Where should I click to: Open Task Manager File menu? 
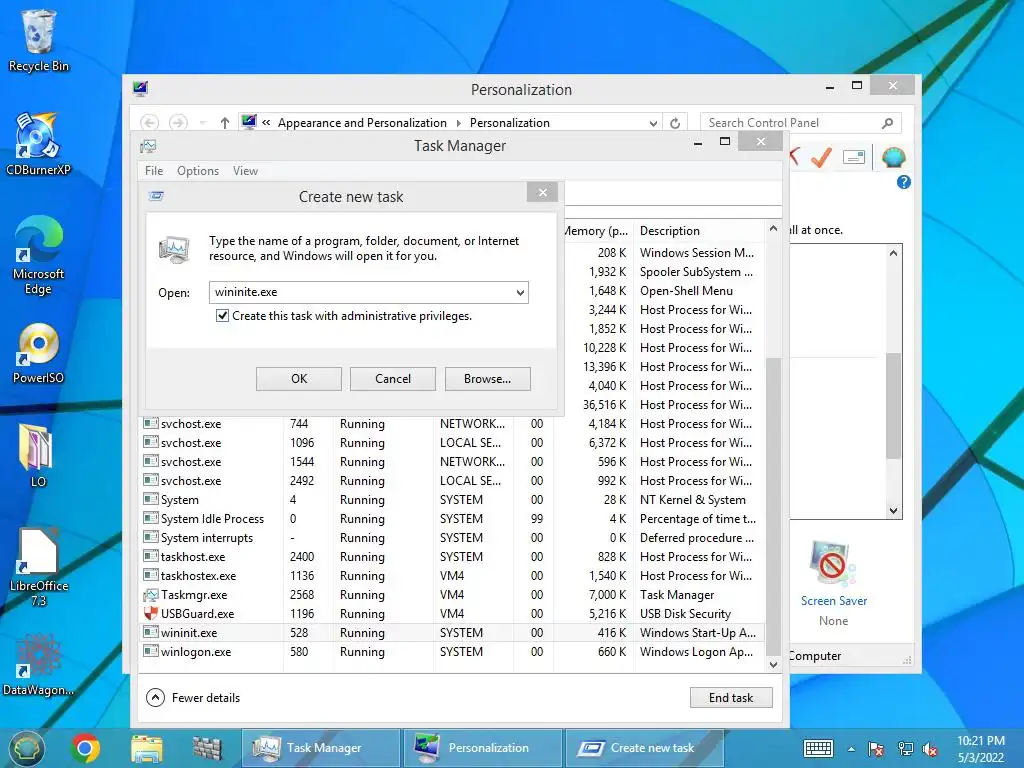pos(154,171)
